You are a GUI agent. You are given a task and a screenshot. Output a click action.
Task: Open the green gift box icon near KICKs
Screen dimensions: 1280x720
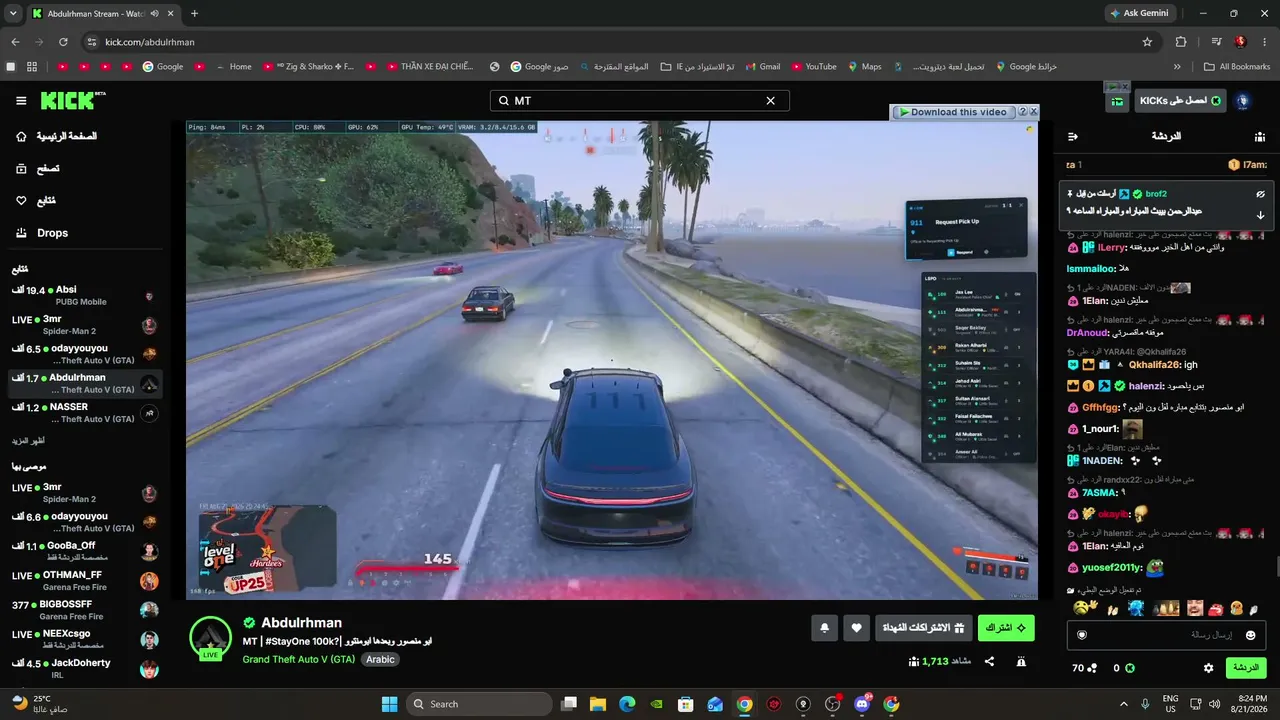(x=1117, y=101)
